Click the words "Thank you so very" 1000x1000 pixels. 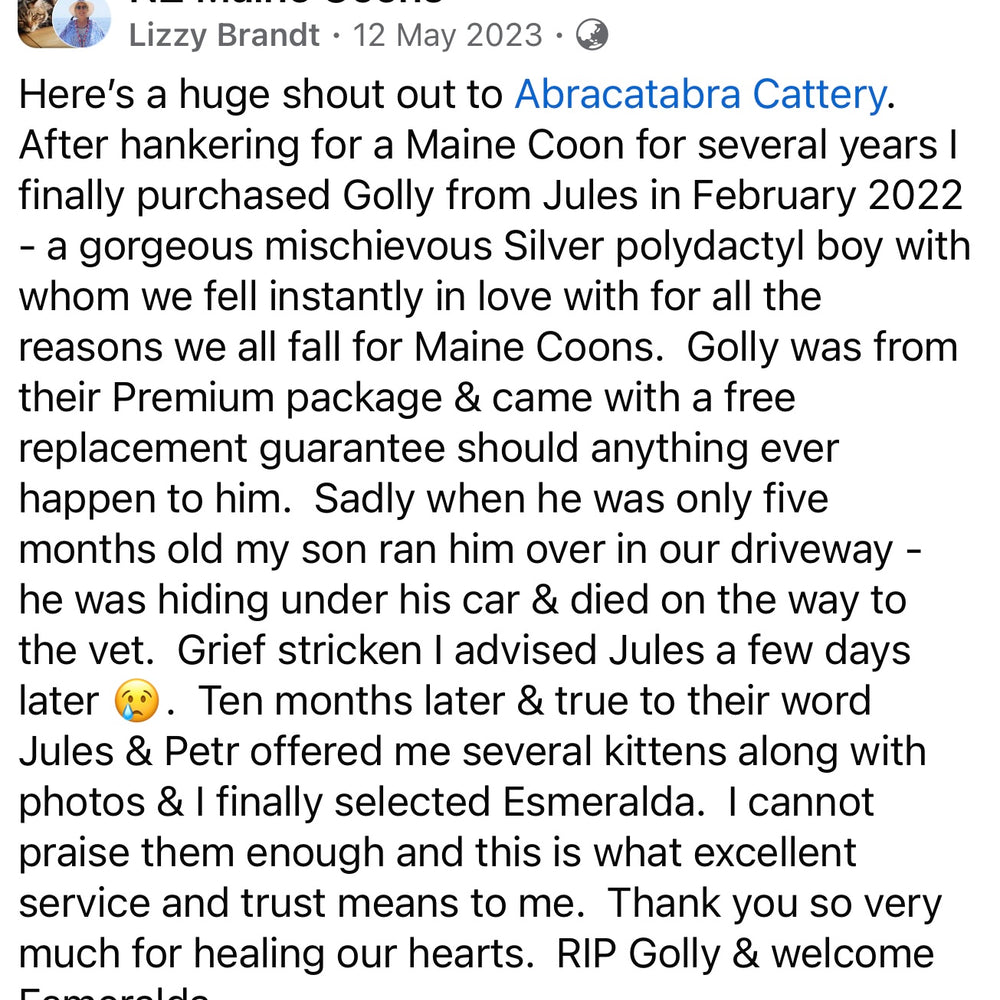click(x=774, y=904)
